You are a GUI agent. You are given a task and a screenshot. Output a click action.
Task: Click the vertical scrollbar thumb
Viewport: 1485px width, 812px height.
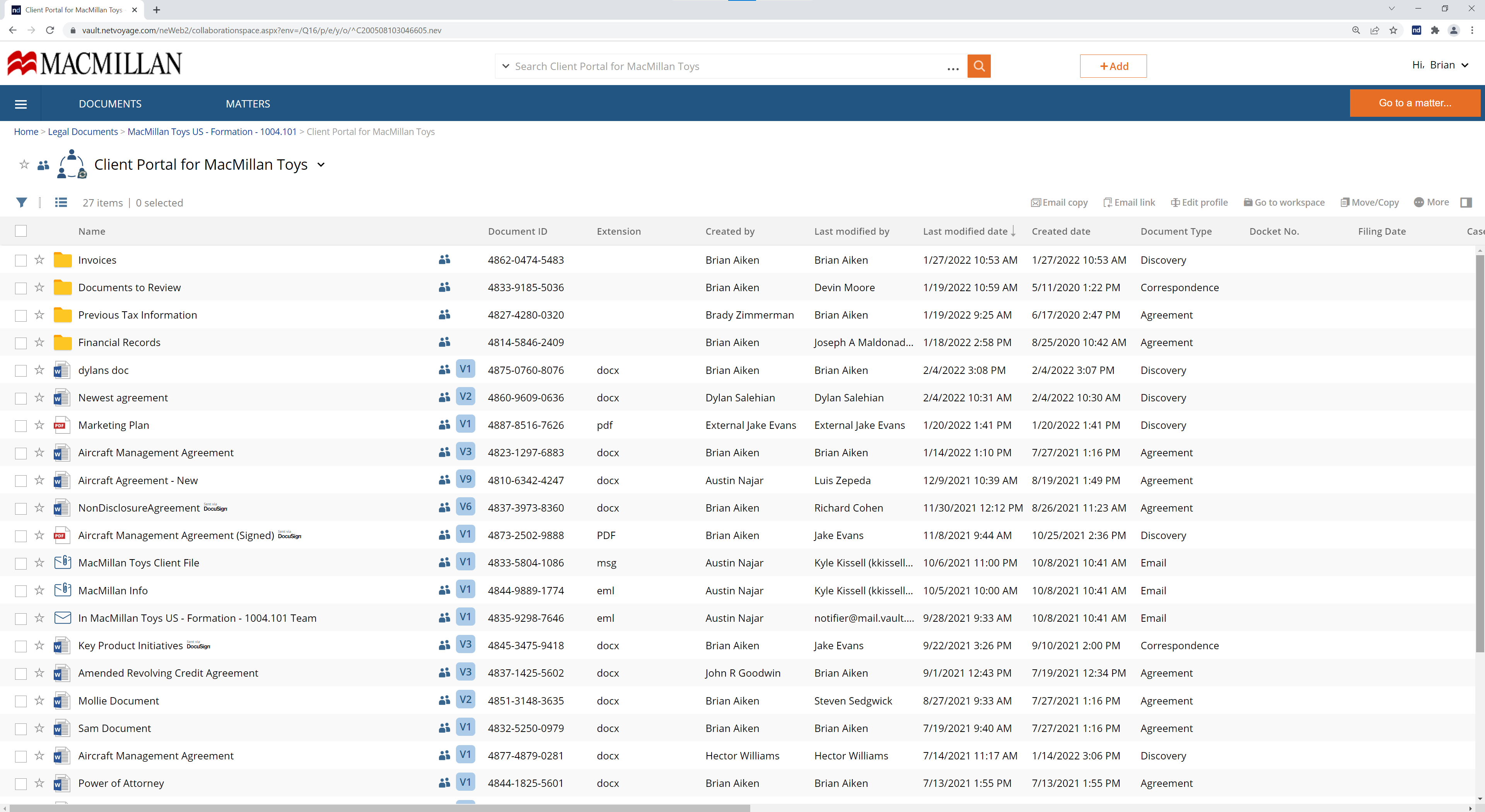pos(1480,454)
